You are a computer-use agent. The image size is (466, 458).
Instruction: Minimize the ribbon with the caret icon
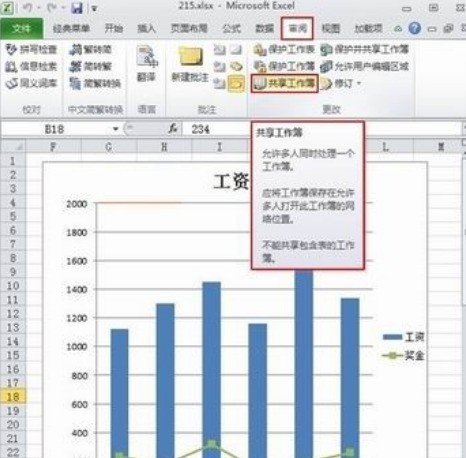pyautogui.click(x=398, y=29)
